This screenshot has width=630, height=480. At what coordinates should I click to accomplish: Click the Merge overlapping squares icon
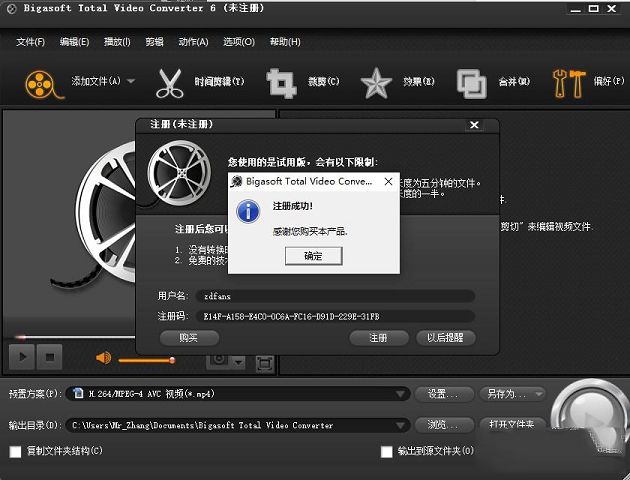tap(471, 83)
